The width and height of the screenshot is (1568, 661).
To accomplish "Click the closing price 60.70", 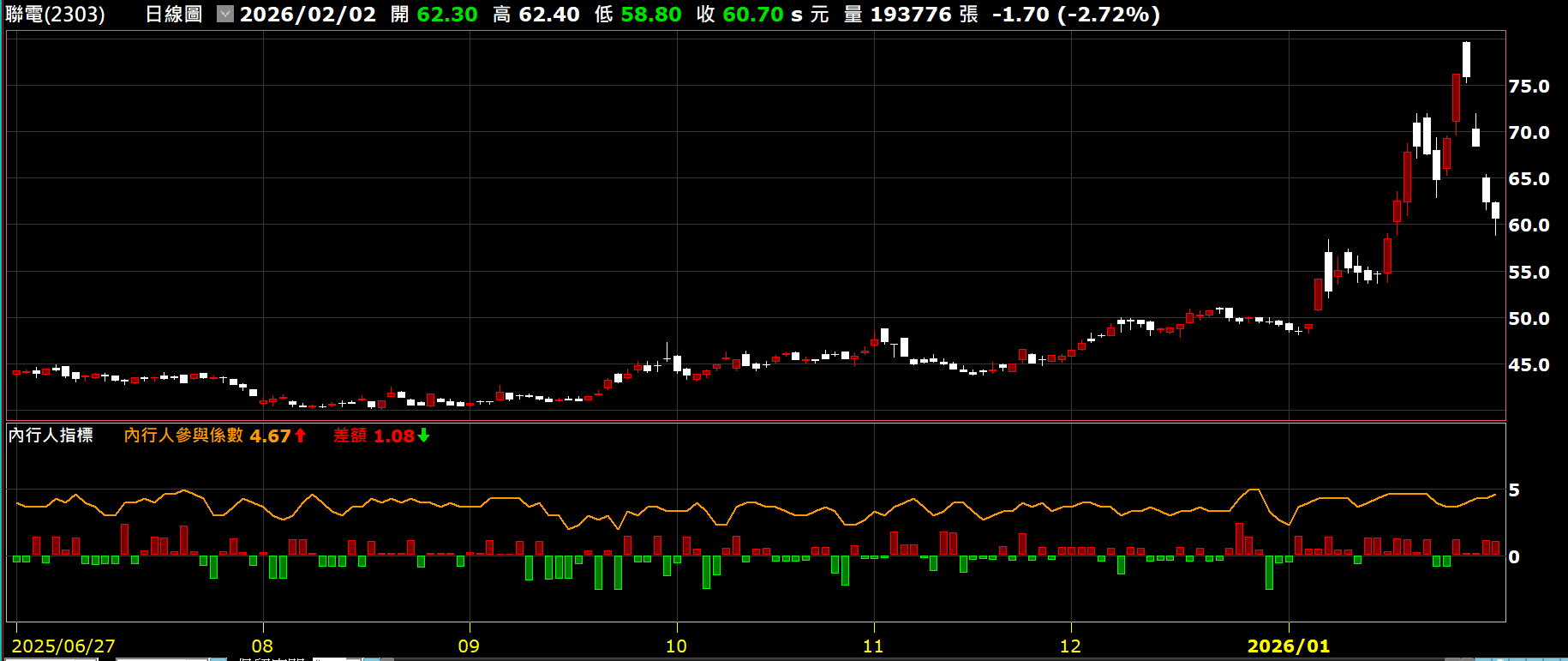I will pos(752,15).
